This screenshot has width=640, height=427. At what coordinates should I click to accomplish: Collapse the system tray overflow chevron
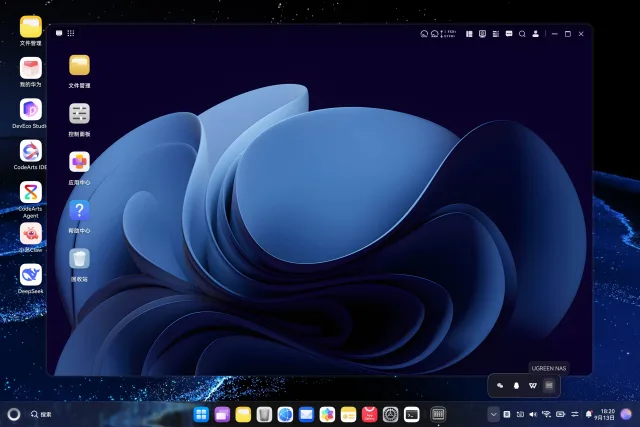(493, 415)
